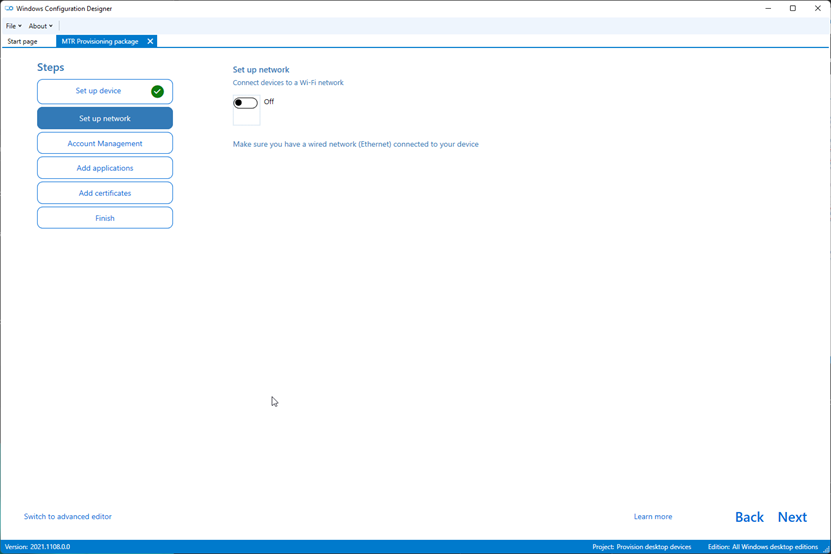Image resolution: width=831 pixels, height=554 pixels.
Task: Select the Set up network step
Action: click(105, 118)
